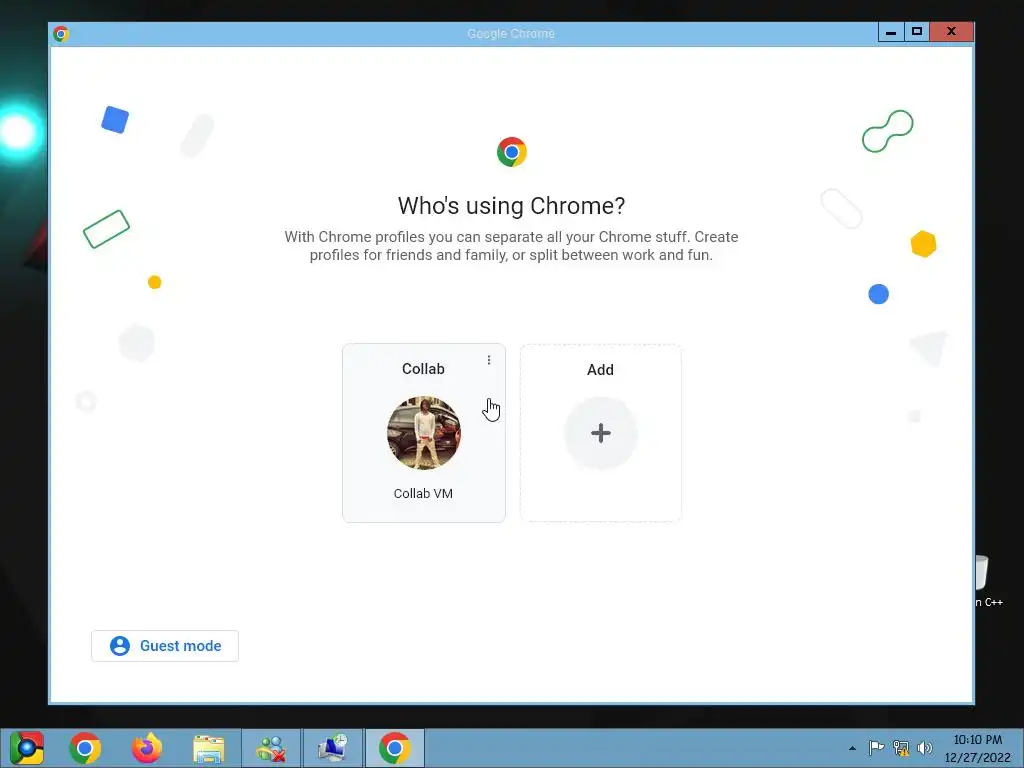Open network status tray icon

(x=901, y=748)
